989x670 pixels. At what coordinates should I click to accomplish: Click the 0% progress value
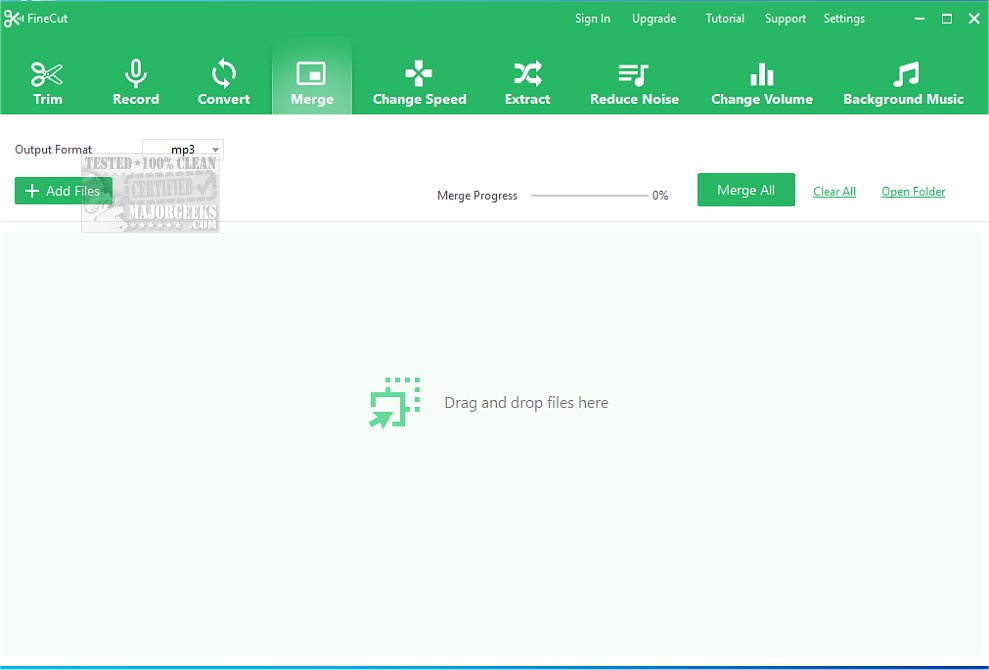click(x=660, y=196)
